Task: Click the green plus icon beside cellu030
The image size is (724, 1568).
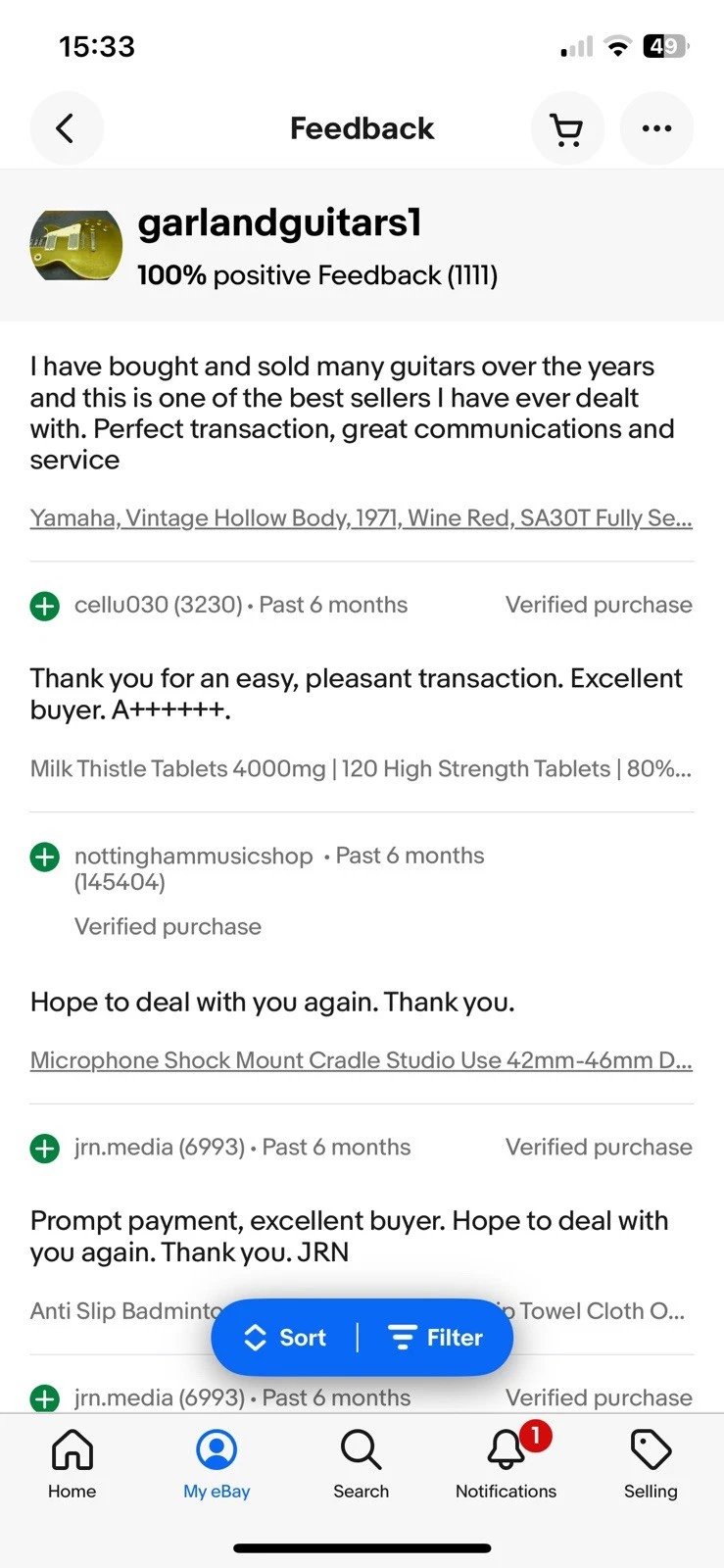Action: click(45, 606)
